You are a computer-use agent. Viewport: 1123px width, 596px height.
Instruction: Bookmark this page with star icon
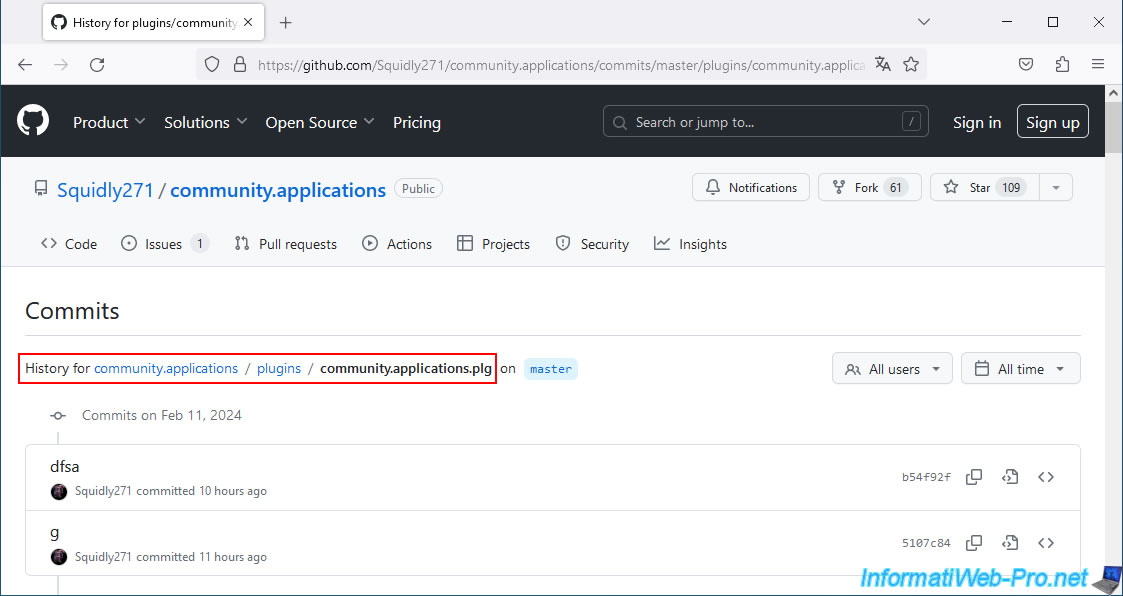(911, 64)
